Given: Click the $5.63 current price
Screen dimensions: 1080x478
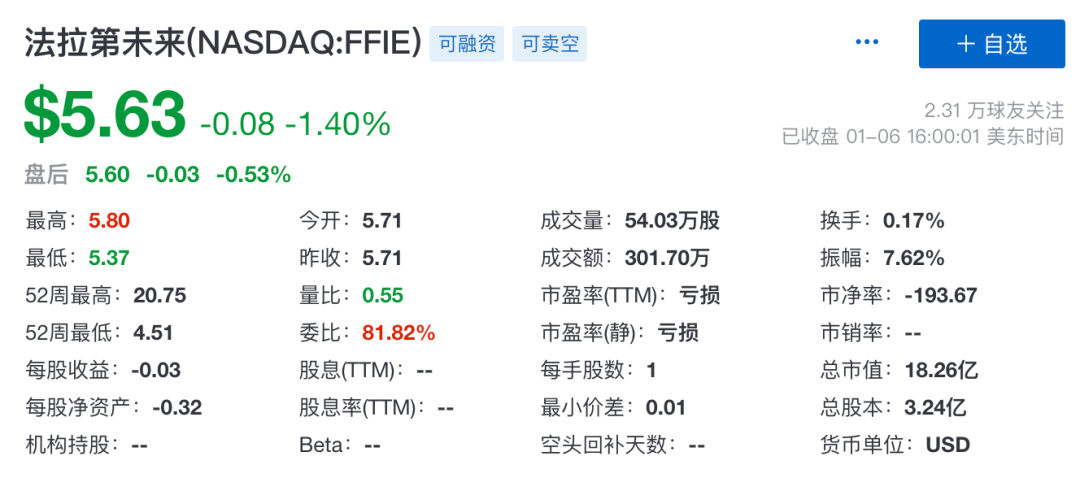Looking at the screenshot, I should (x=105, y=116).
